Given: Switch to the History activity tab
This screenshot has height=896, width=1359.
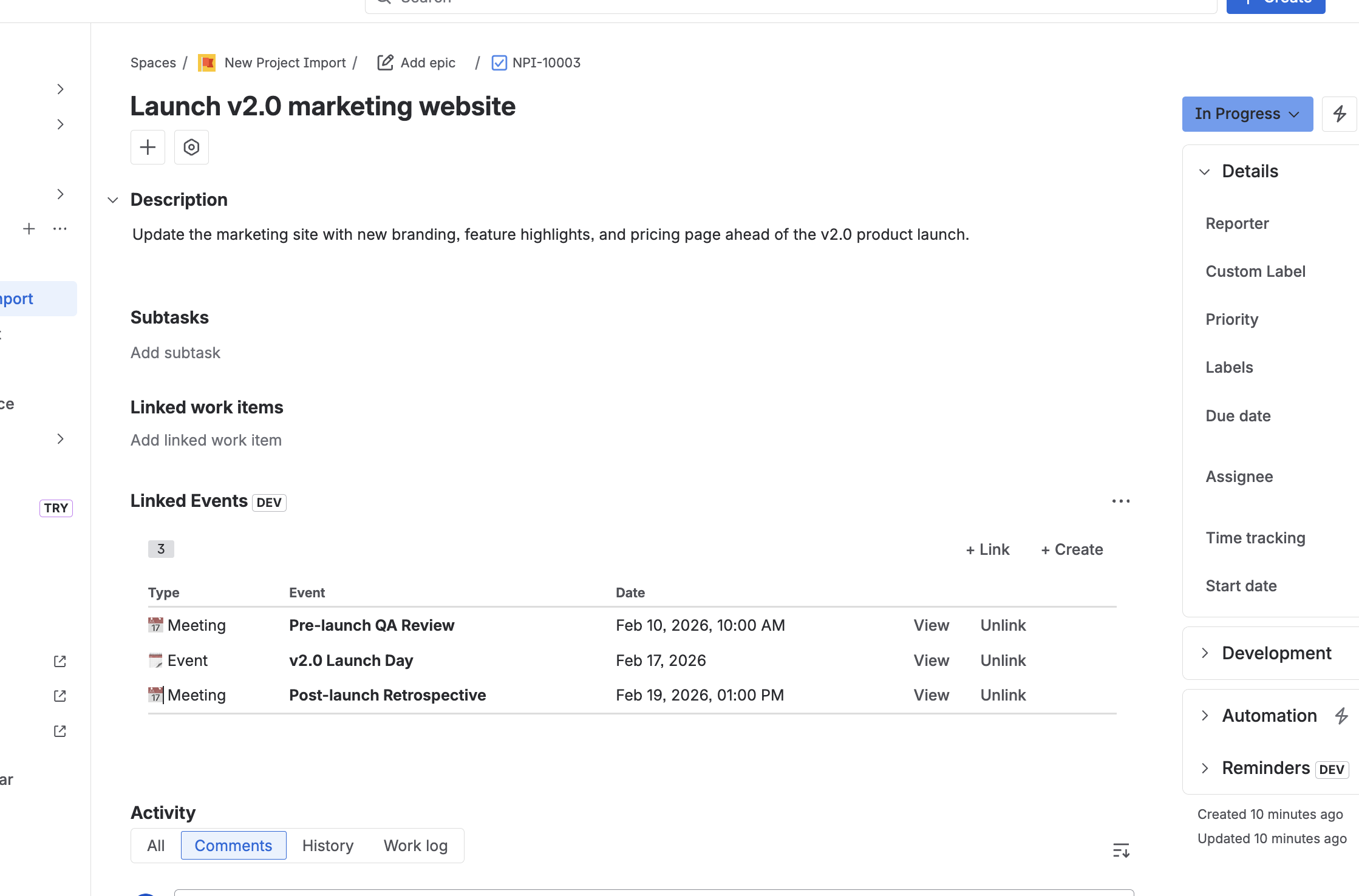Looking at the screenshot, I should [x=328, y=846].
